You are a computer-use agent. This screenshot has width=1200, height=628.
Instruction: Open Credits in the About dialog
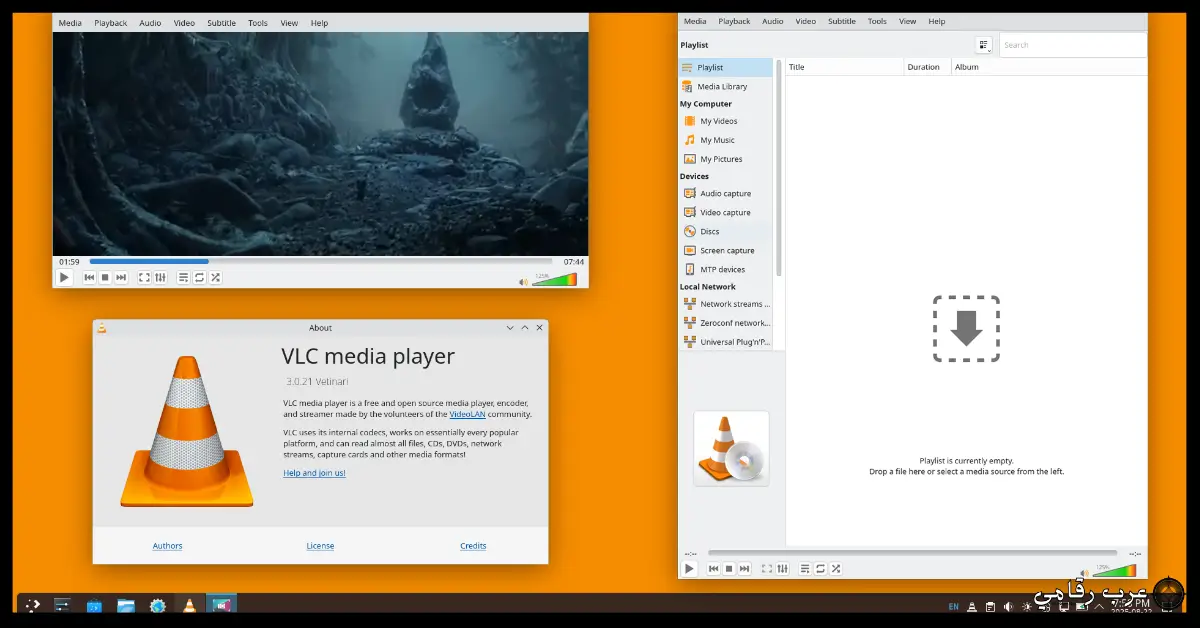472,545
